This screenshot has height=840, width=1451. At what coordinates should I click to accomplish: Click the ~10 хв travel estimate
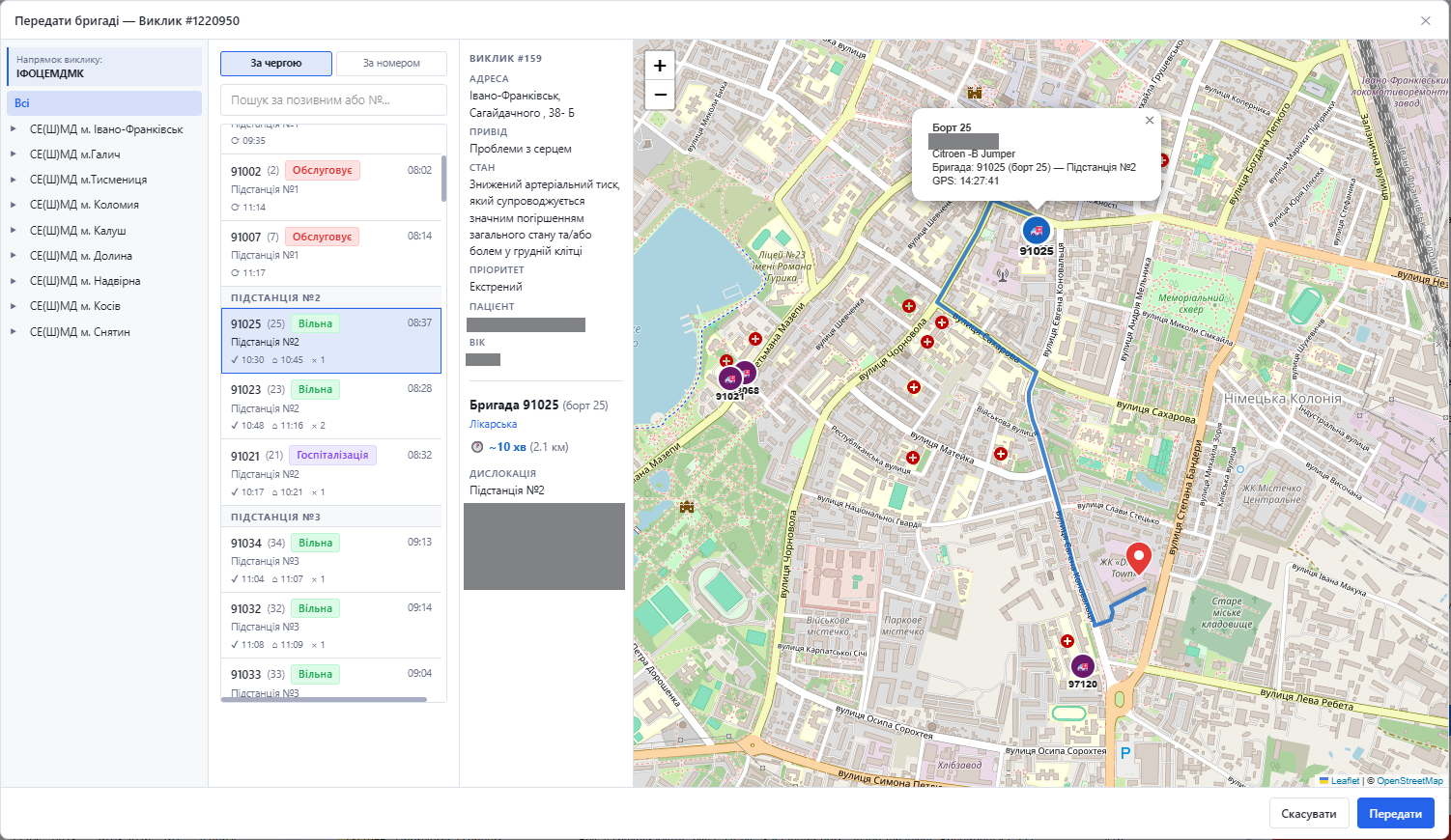(507, 447)
